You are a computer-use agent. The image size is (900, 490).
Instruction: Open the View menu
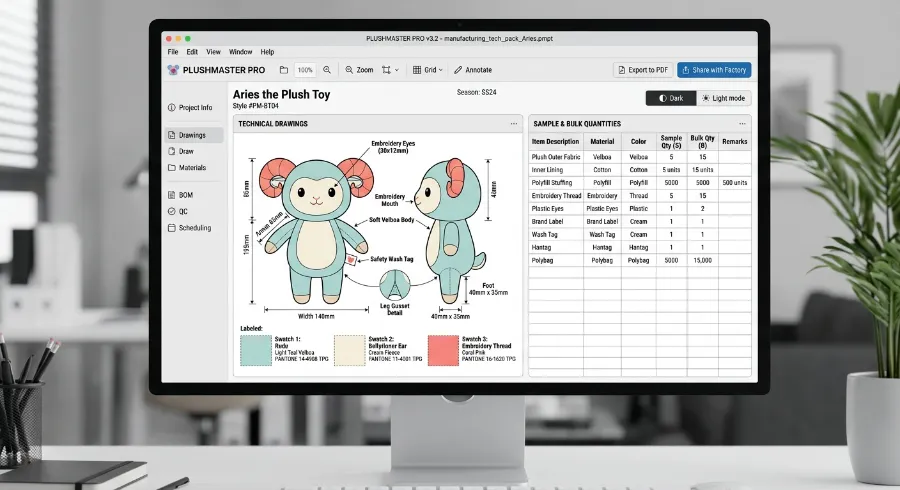(x=214, y=52)
